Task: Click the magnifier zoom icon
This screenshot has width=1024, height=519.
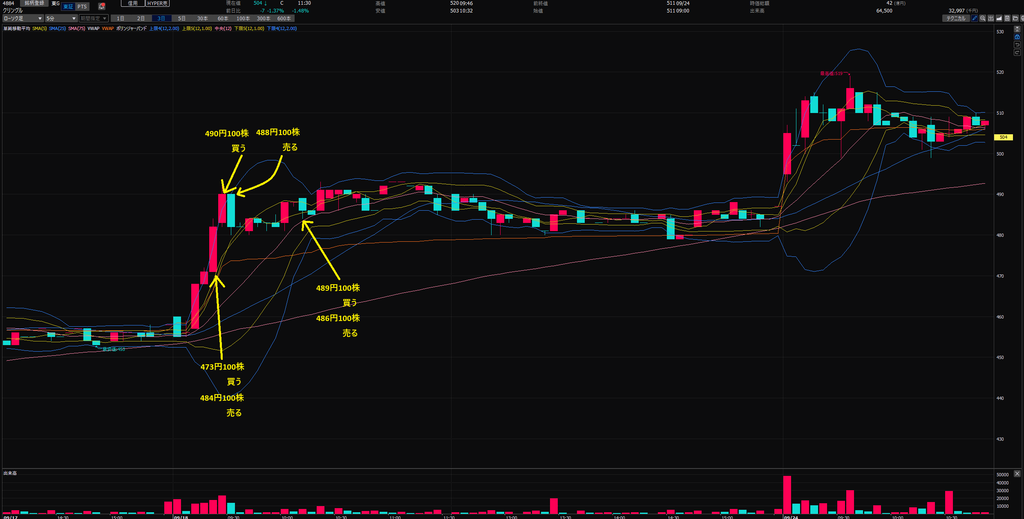Action: tap(982, 18)
